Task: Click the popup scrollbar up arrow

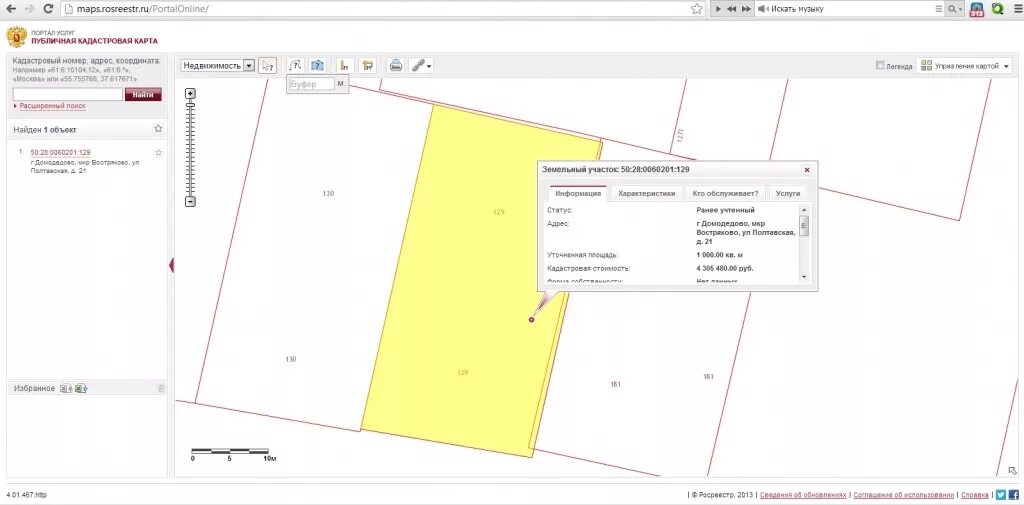Action: [x=804, y=210]
